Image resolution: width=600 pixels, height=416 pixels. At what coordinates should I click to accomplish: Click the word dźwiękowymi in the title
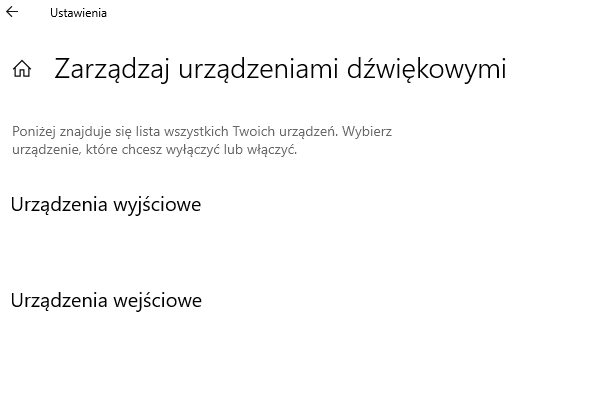[426, 69]
